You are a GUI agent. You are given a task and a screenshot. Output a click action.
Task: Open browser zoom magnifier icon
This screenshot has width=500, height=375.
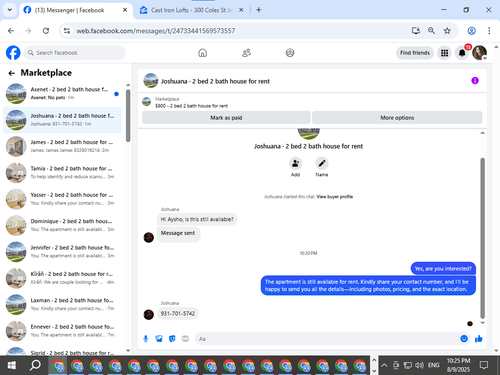coord(431,31)
